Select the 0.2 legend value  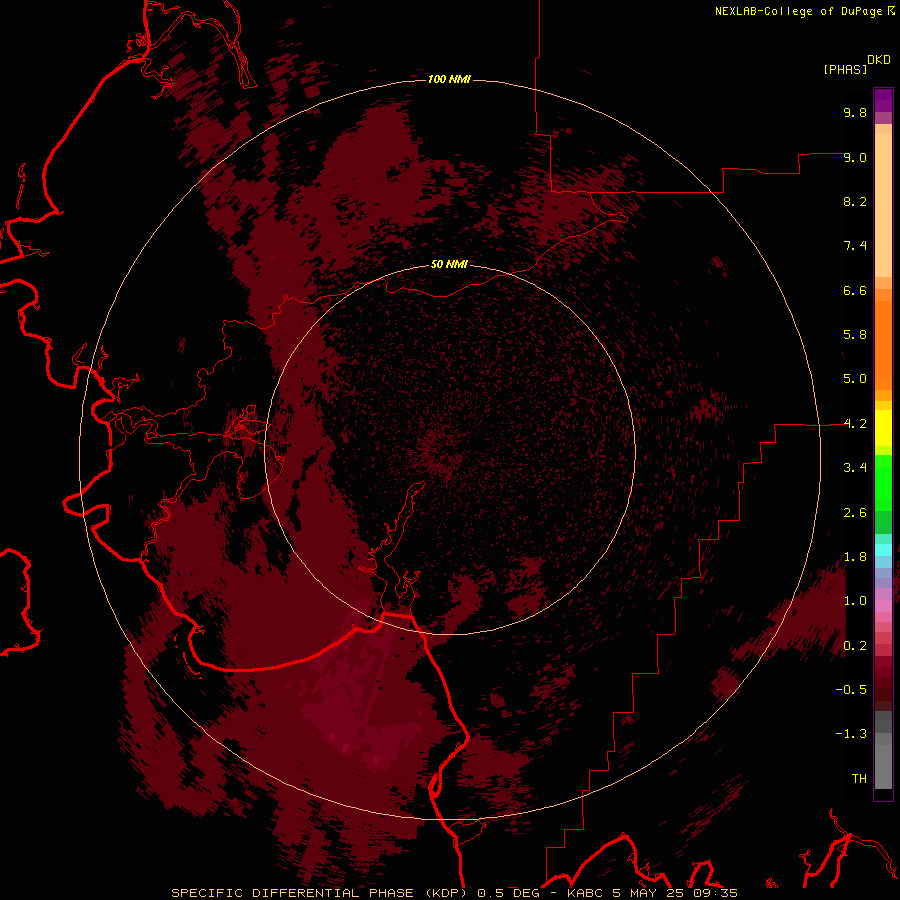[x=855, y=646]
